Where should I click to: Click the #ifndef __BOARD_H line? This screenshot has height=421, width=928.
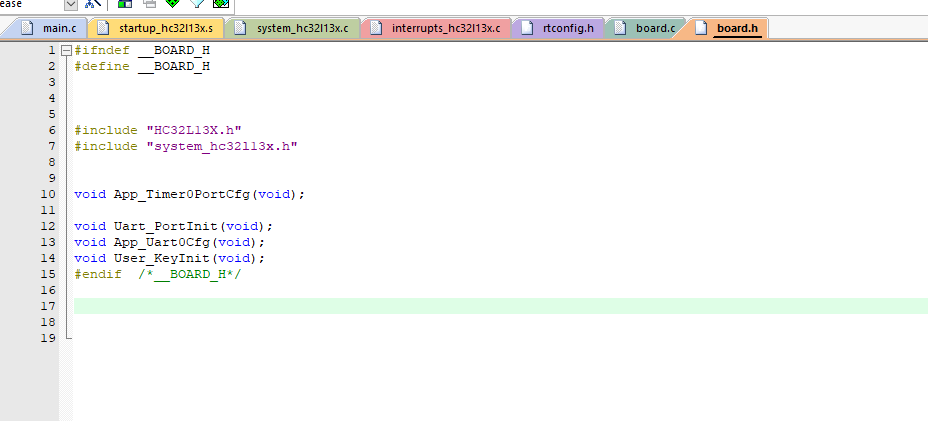point(142,50)
